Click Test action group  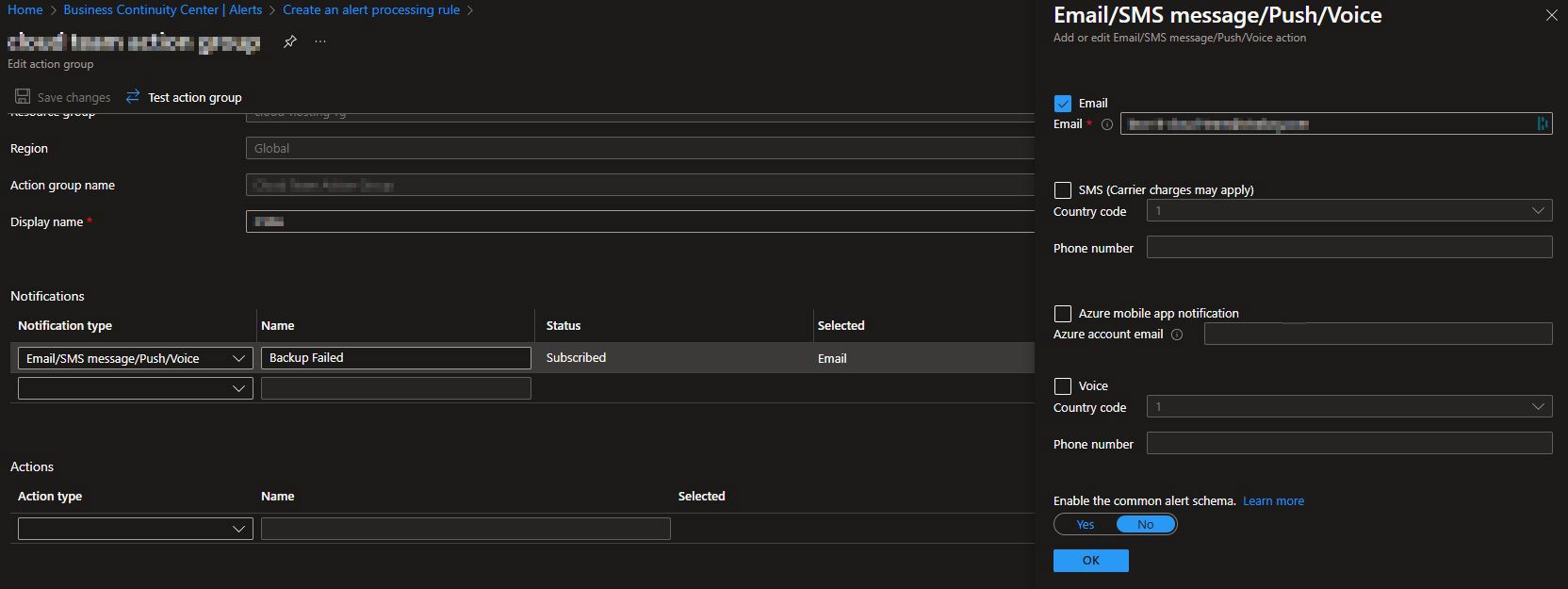pos(195,97)
